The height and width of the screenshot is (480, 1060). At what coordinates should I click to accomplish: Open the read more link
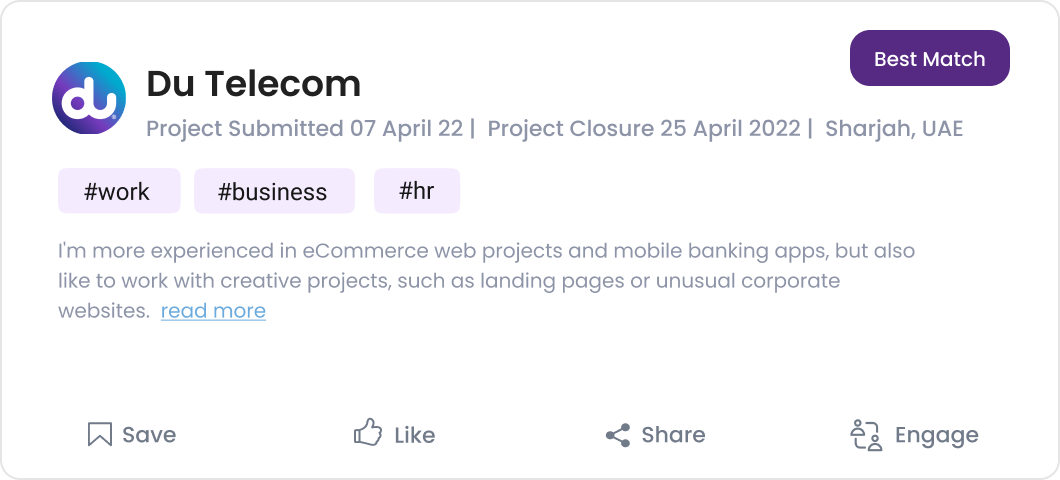[x=213, y=311]
